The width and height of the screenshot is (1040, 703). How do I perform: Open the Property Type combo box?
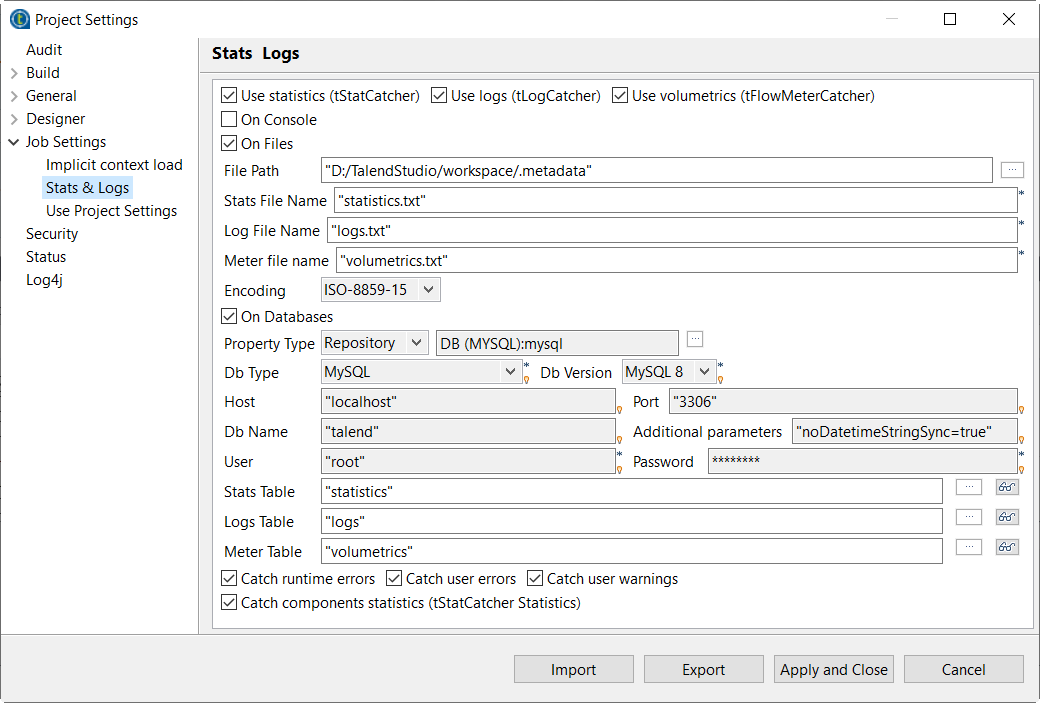[375, 343]
